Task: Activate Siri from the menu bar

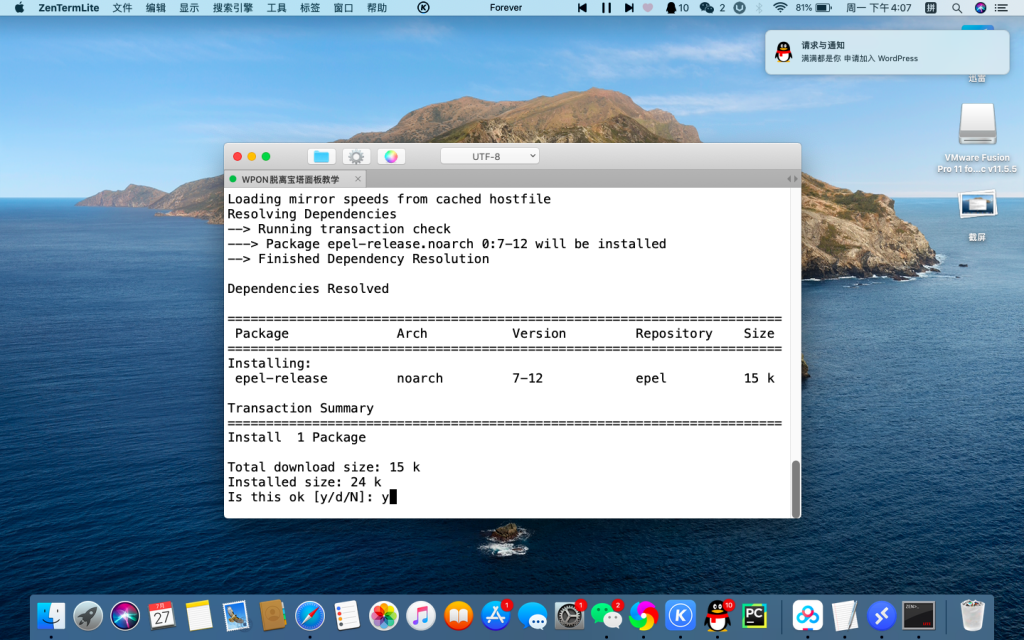Action: coord(980,8)
